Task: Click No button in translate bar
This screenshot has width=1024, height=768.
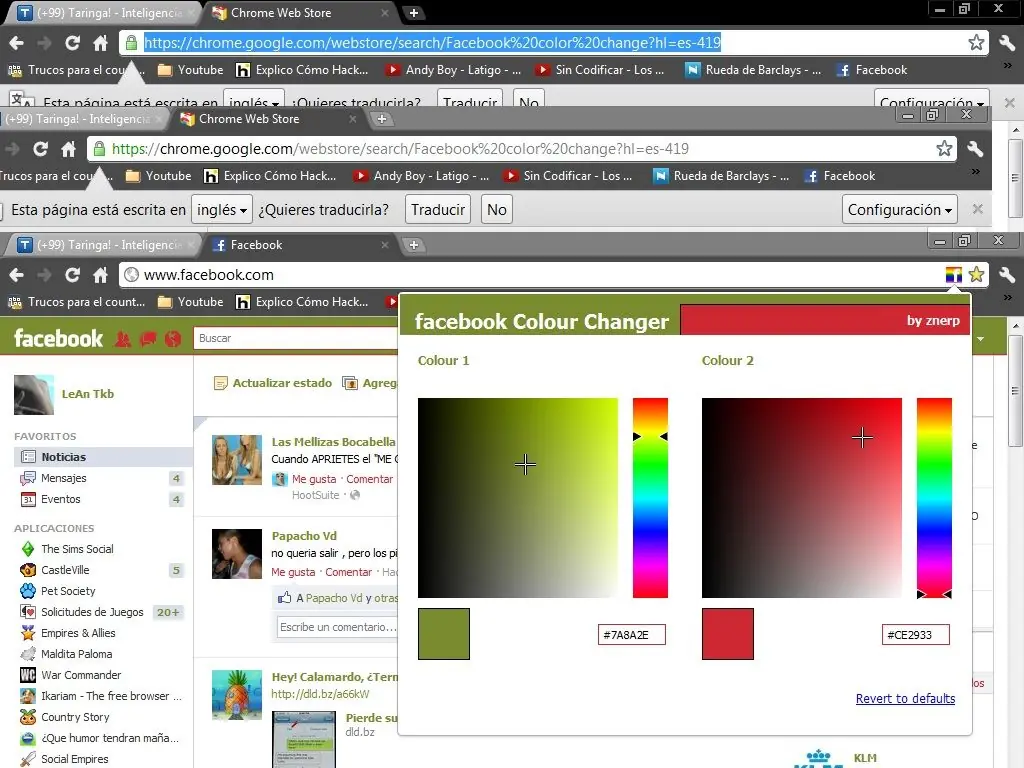Action: 496,210
